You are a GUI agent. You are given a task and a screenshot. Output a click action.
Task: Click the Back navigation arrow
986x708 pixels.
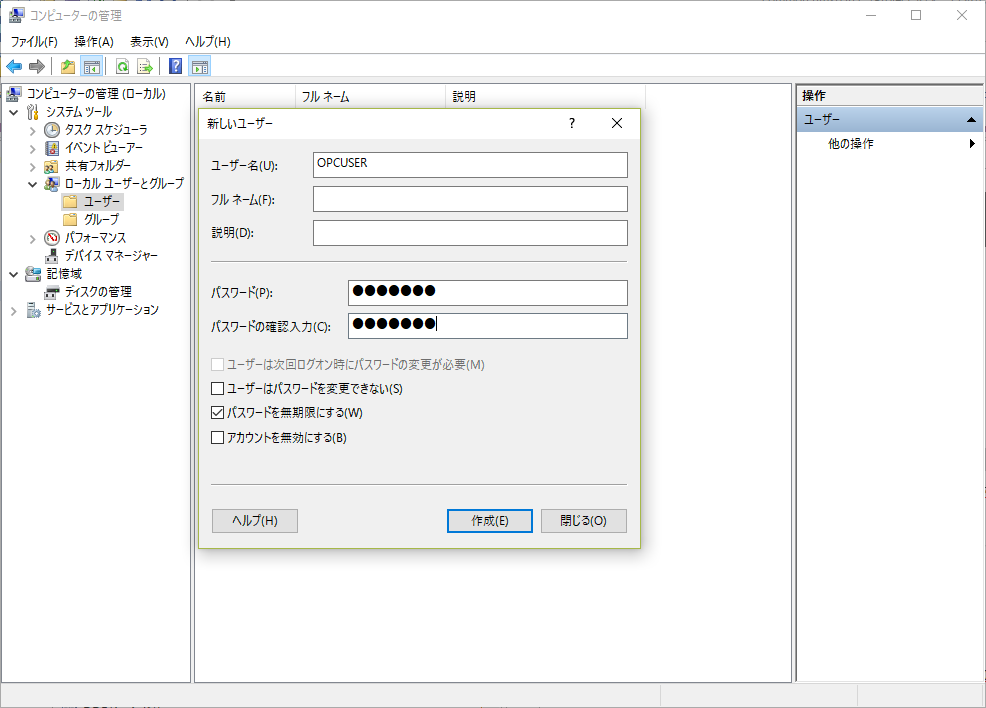(x=13, y=66)
